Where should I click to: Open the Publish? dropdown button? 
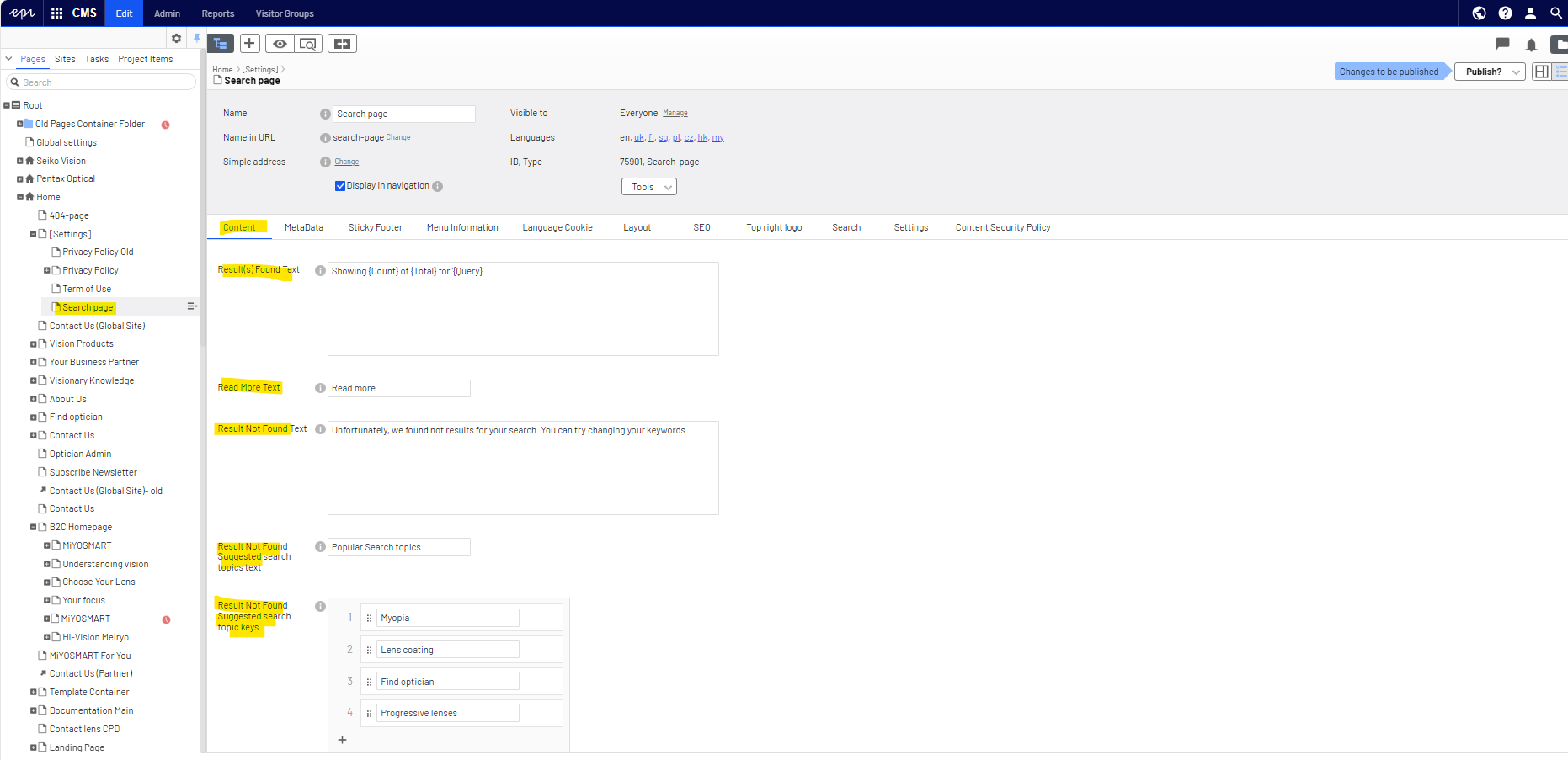tap(1490, 72)
